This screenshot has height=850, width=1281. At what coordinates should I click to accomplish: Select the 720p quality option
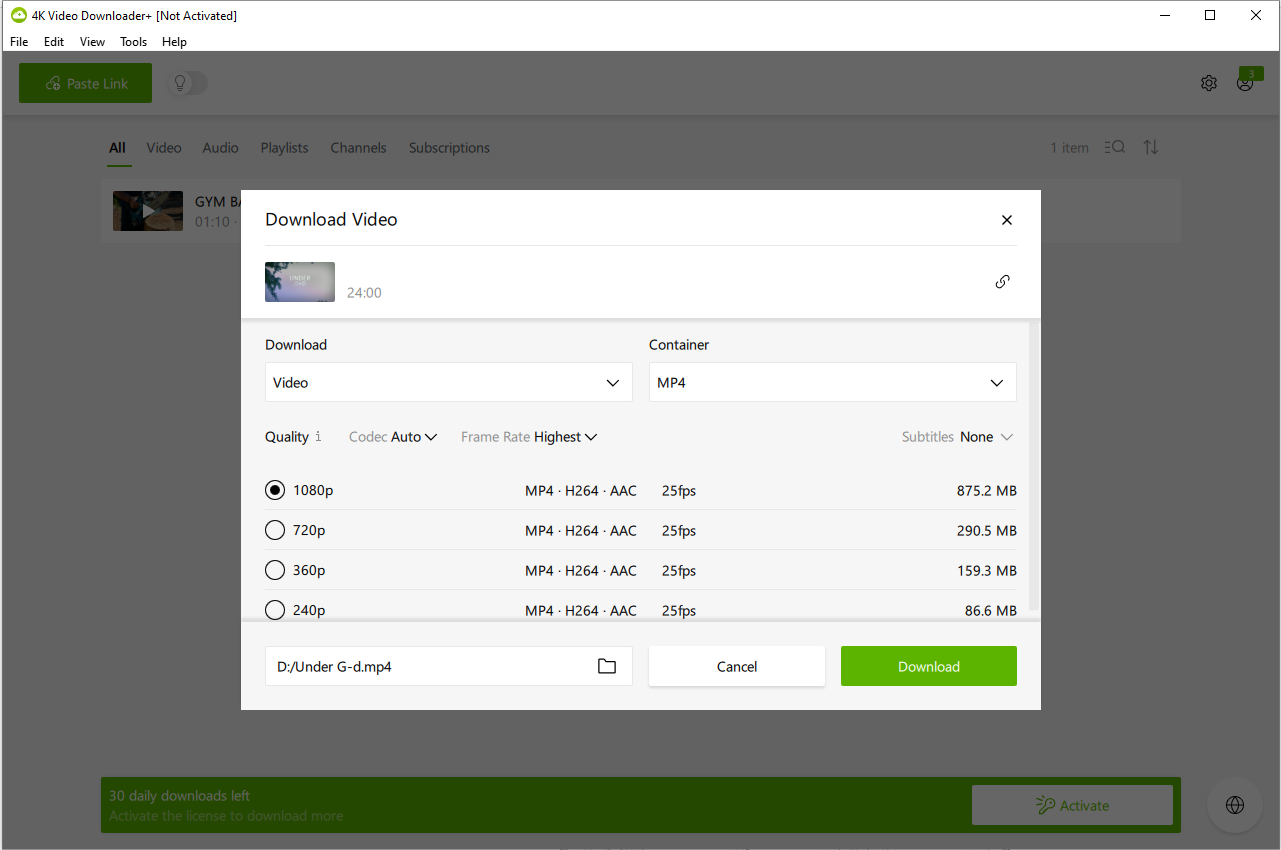coord(275,530)
